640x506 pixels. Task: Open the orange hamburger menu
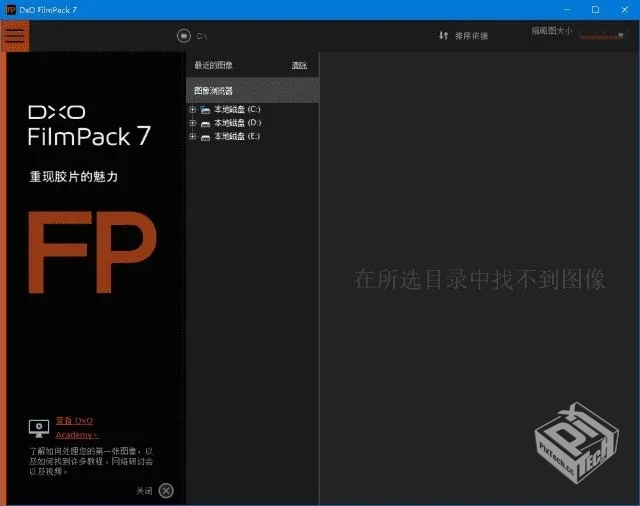coord(15,36)
